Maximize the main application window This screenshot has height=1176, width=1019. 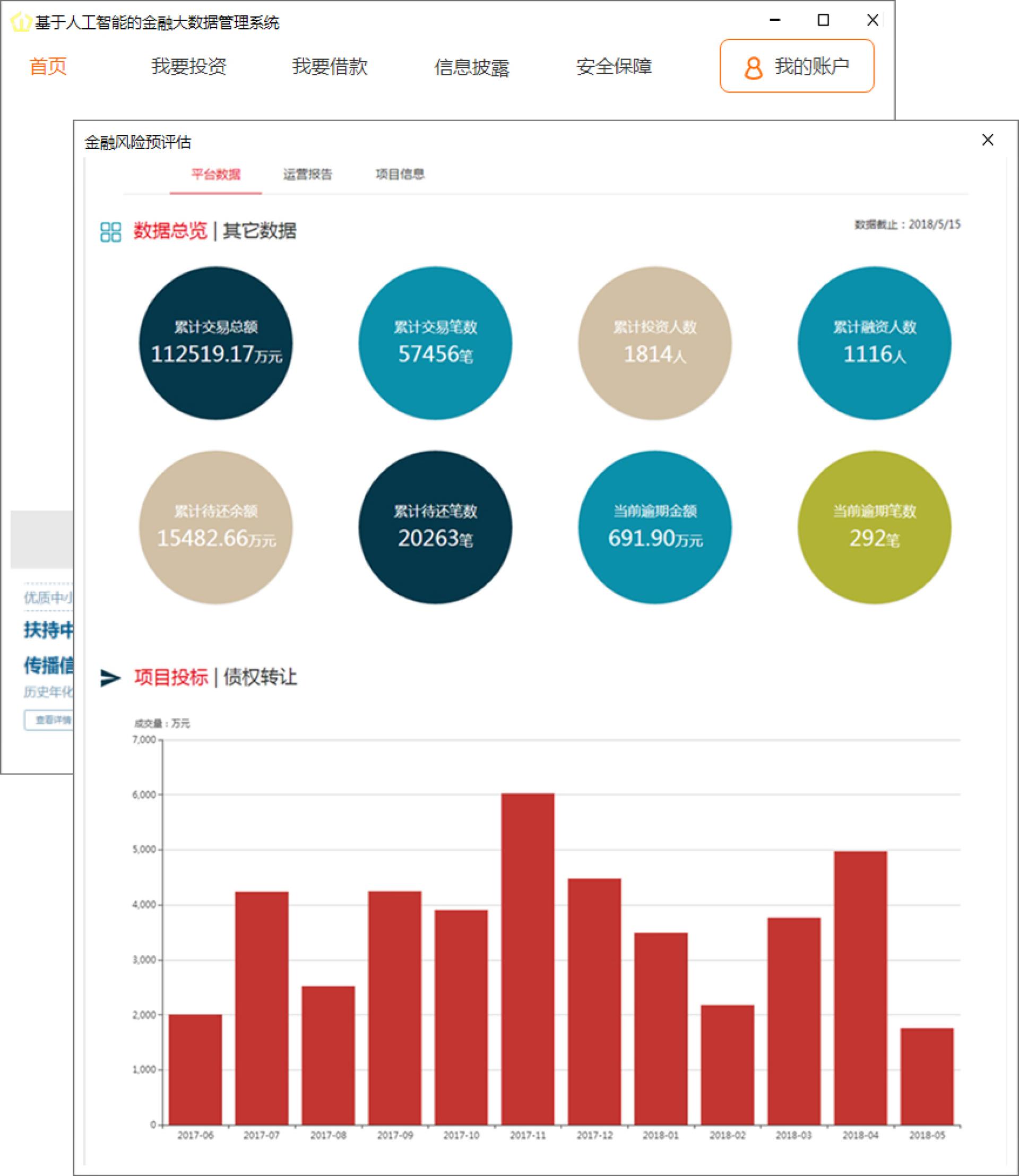click(x=823, y=21)
